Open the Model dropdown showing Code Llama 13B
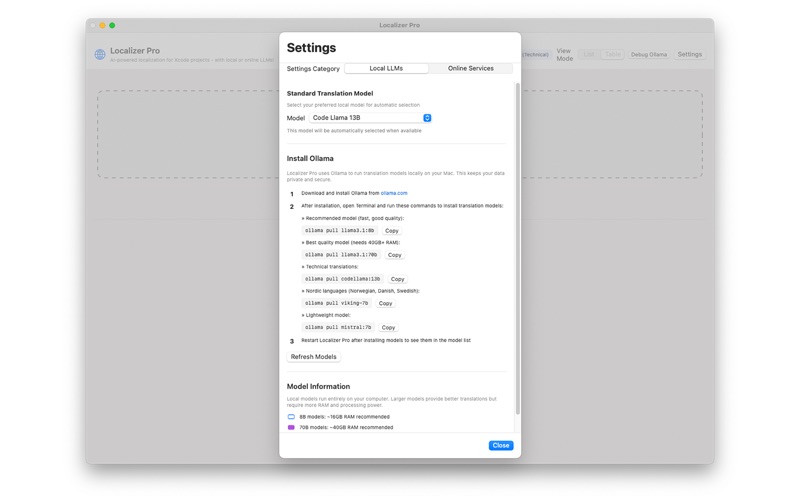800x500 pixels. [x=370, y=118]
